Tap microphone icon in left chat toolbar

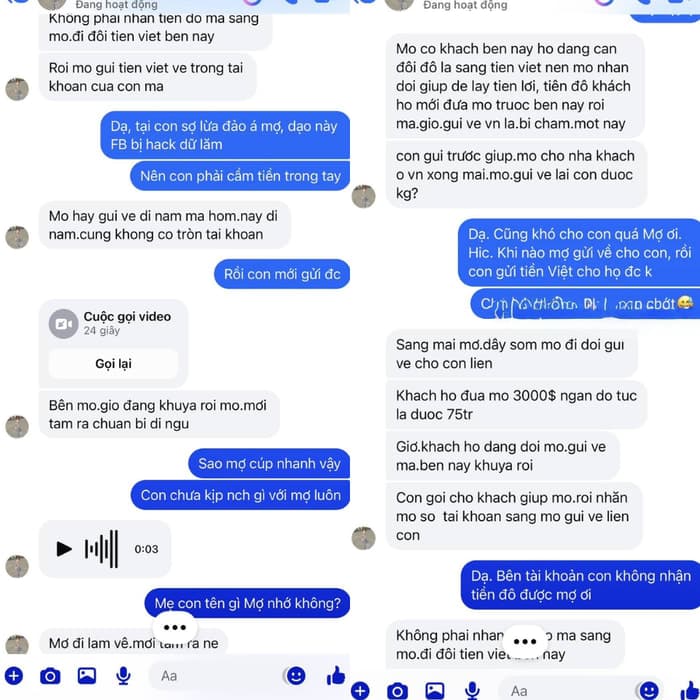click(123, 676)
